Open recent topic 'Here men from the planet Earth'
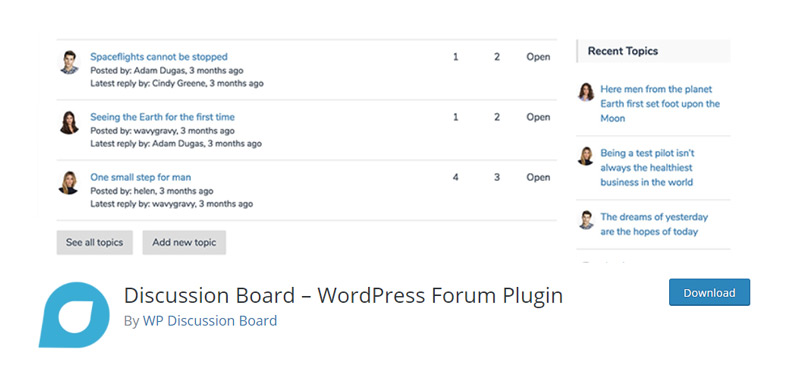The height and width of the screenshot is (388, 800). tap(660, 104)
